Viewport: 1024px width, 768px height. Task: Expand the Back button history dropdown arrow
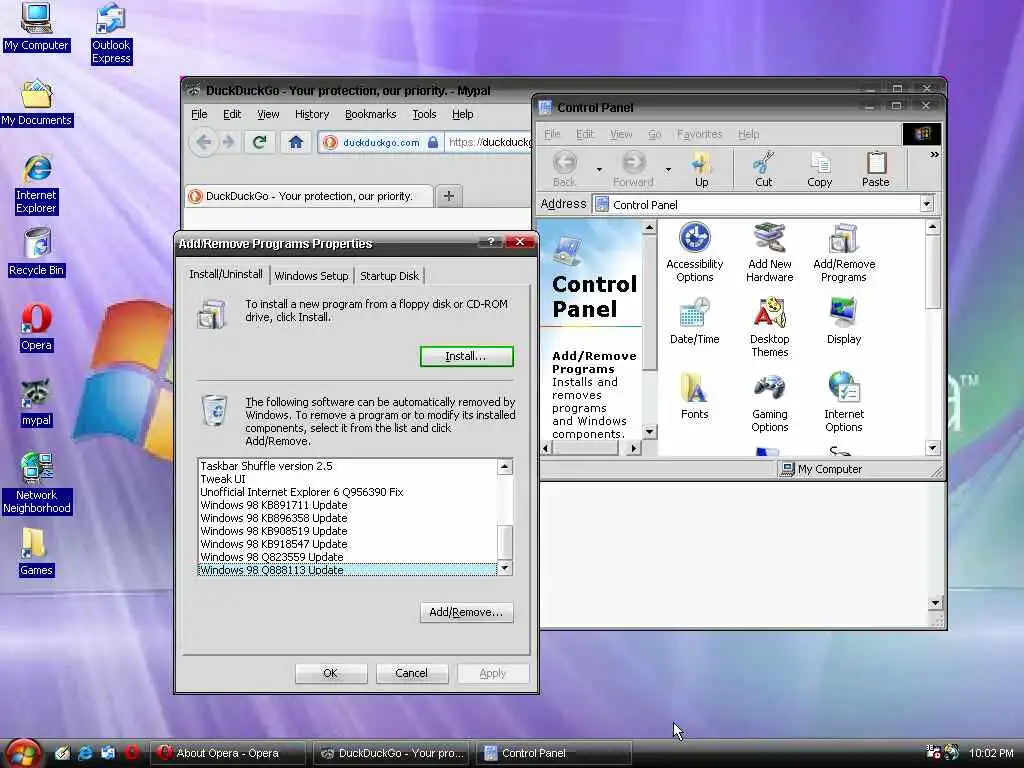(x=599, y=169)
